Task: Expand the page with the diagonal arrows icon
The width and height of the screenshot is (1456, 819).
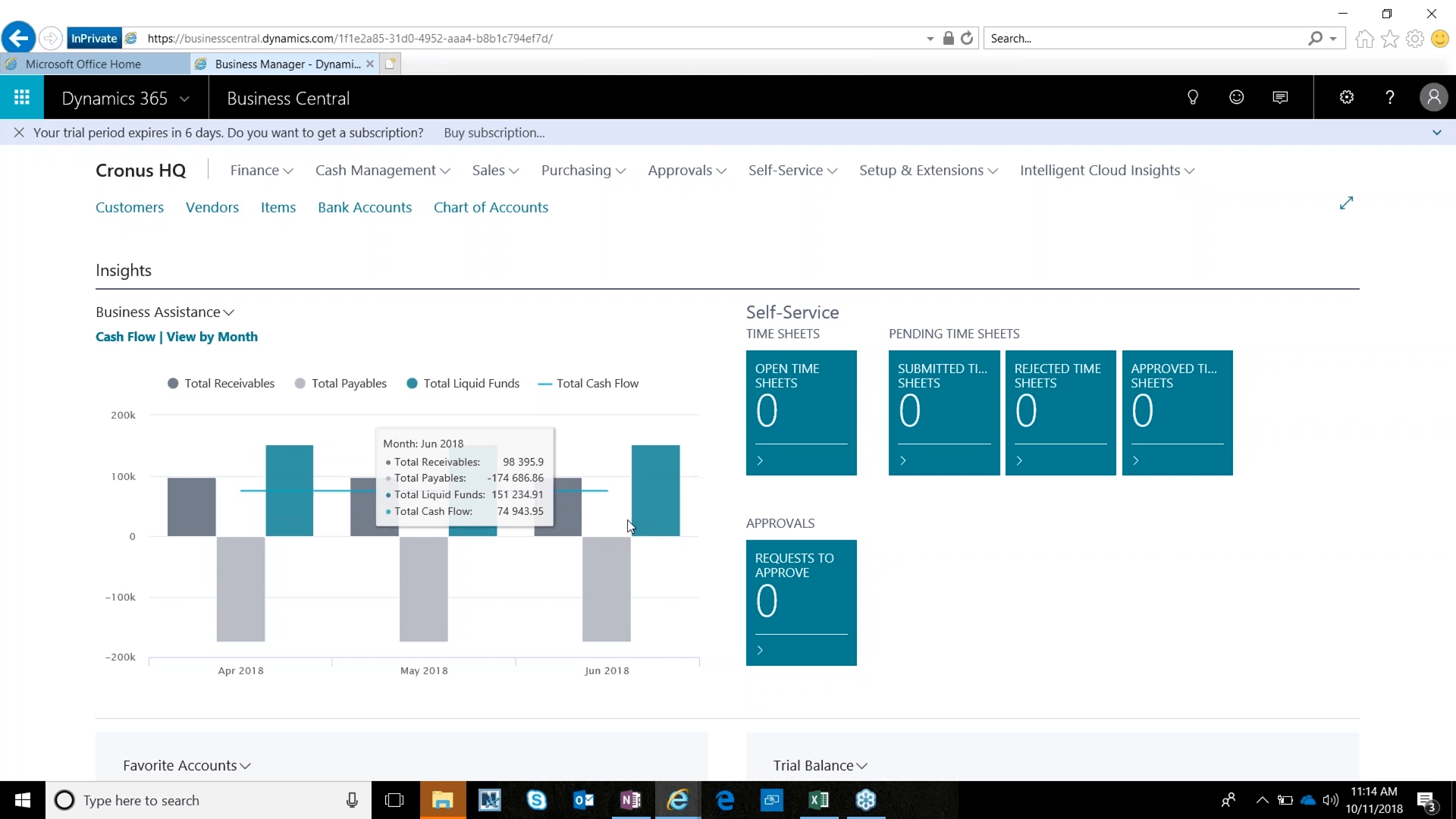Action: pos(1346,203)
